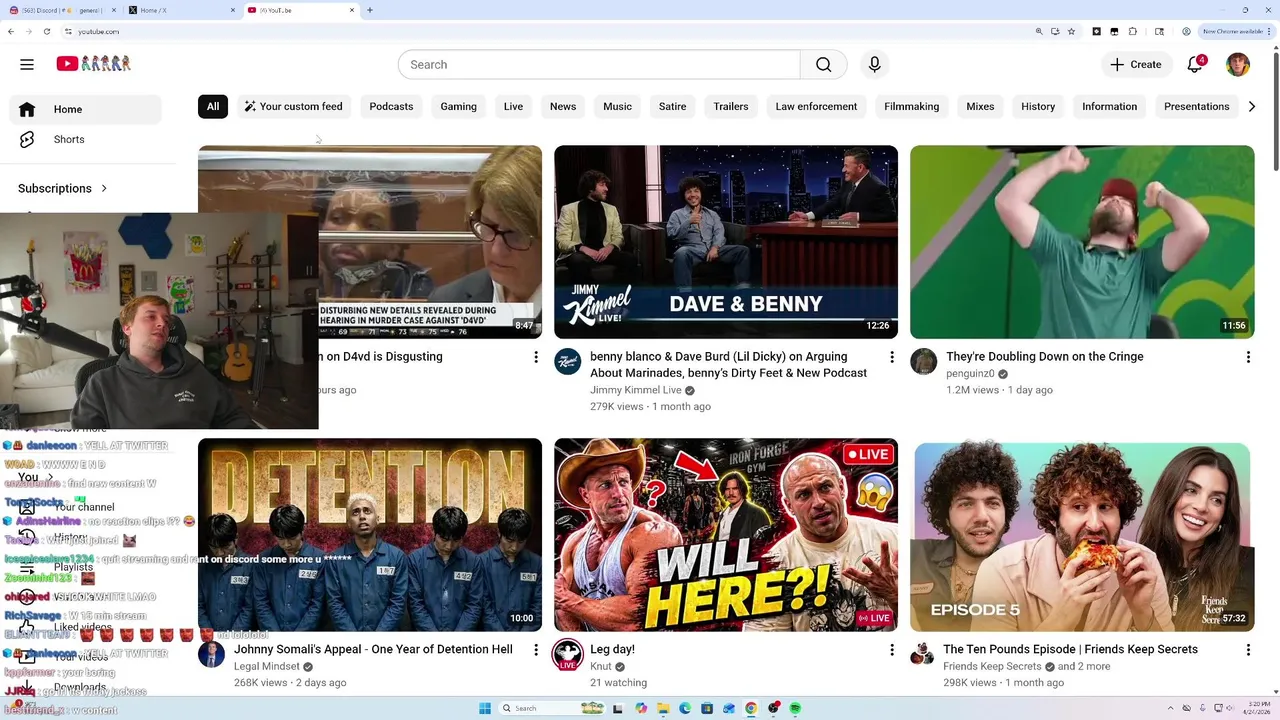Image resolution: width=1280 pixels, height=720 pixels.
Task: Open options for D4vd is Disgusting video
Action: tap(536, 357)
